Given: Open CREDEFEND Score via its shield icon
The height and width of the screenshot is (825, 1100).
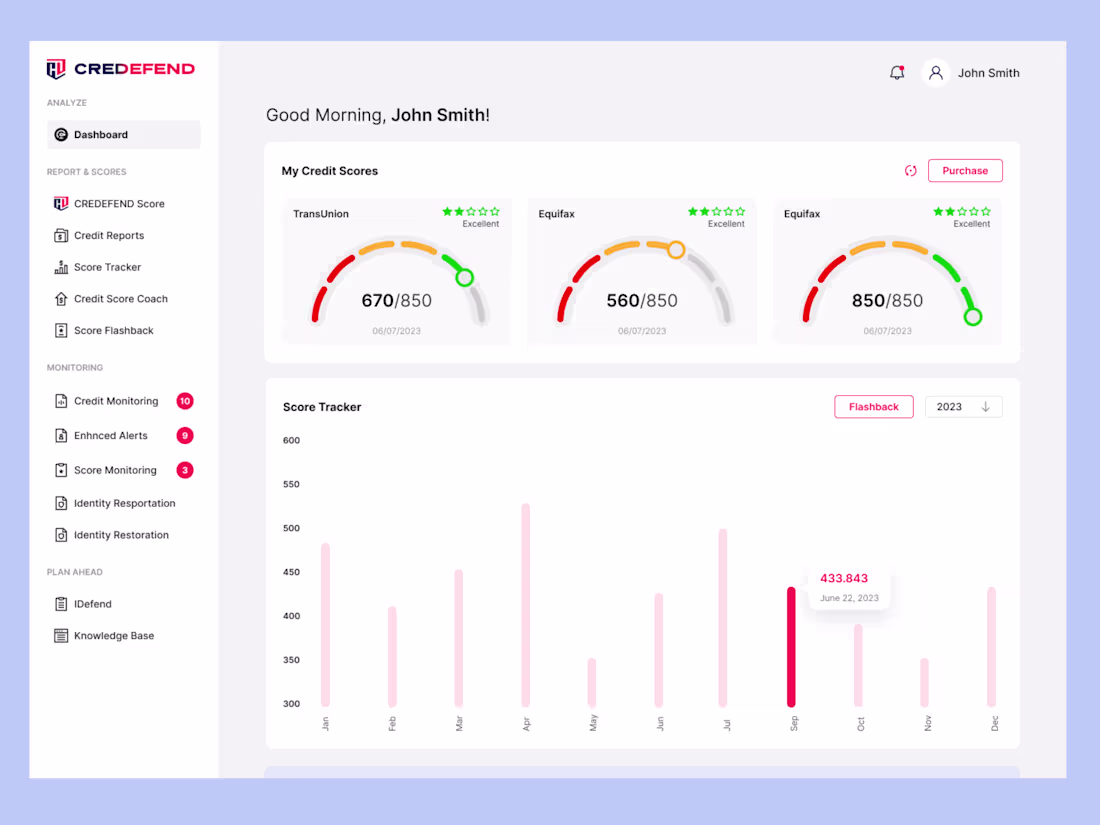Looking at the screenshot, I should 60,203.
